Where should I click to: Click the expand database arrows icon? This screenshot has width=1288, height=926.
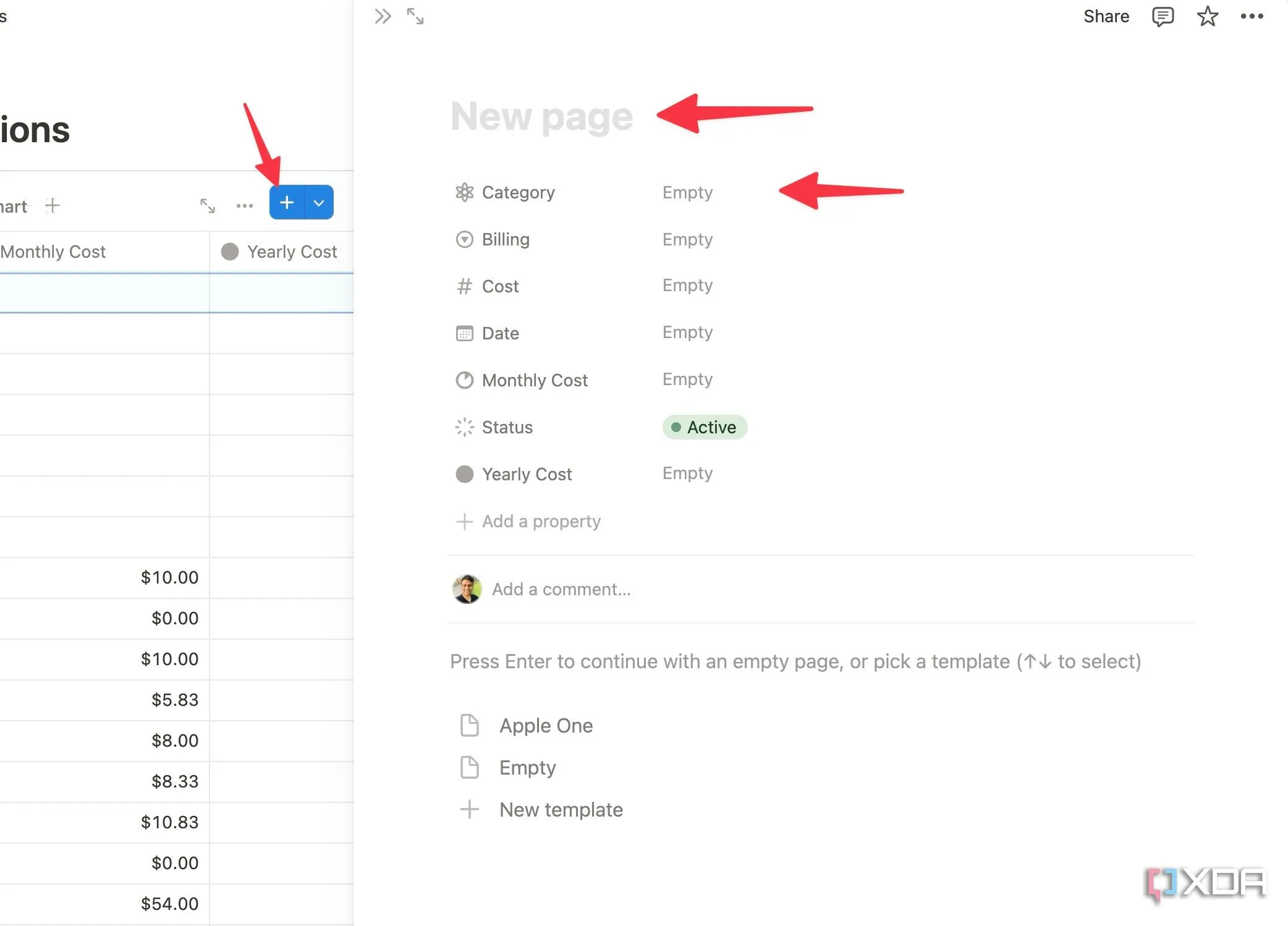pos(208,205)
